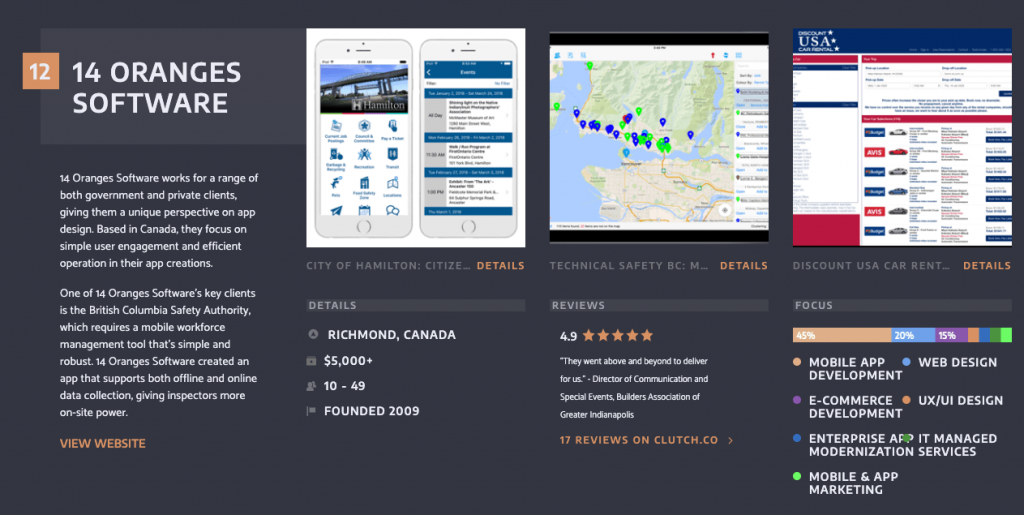Click the UX/UI Design focus label
The width and height of the screenshot is (1024, 515).
pyautogui.click(x=961, y=400)
